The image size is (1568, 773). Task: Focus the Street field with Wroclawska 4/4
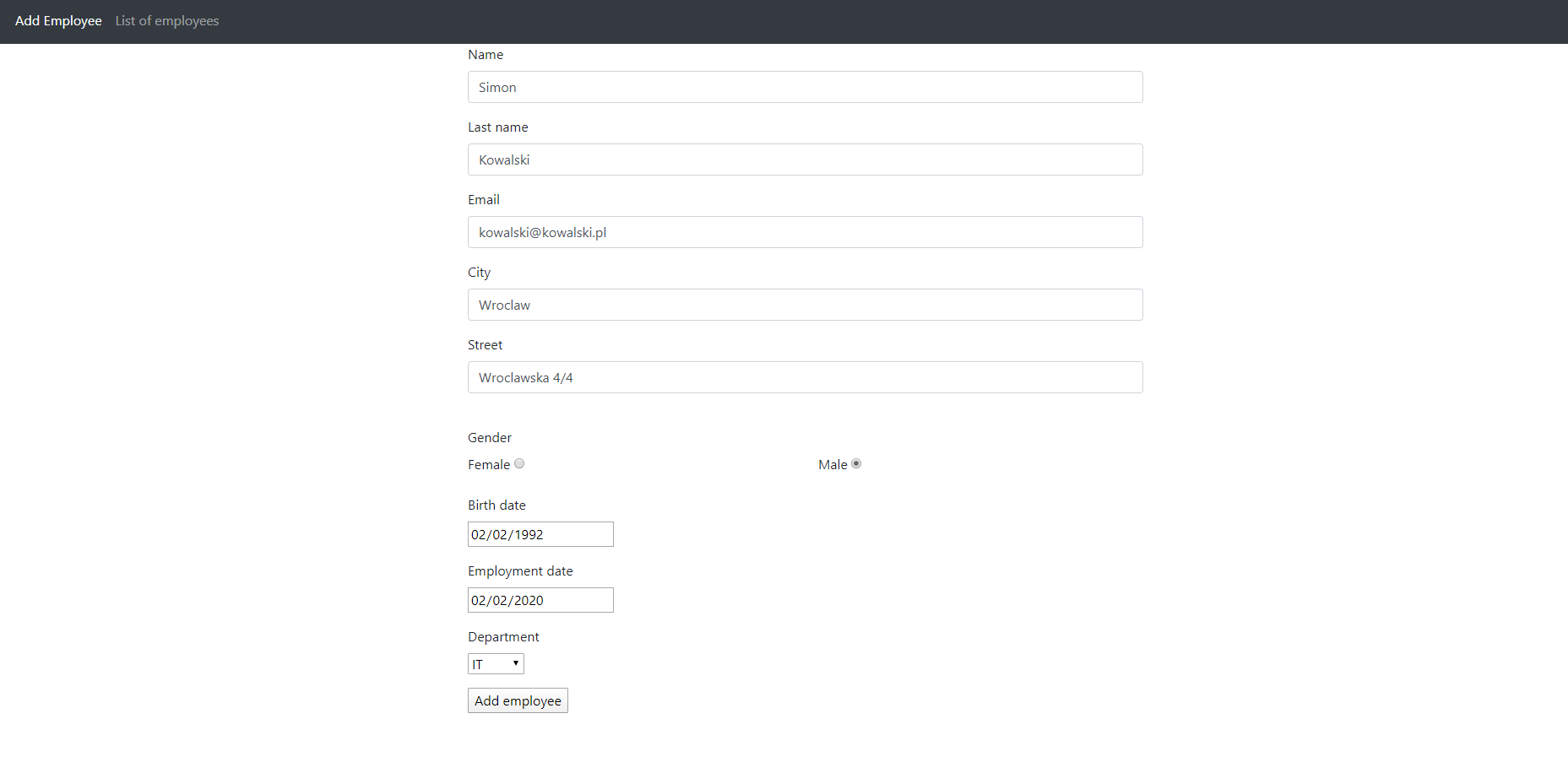coord(805,377)
